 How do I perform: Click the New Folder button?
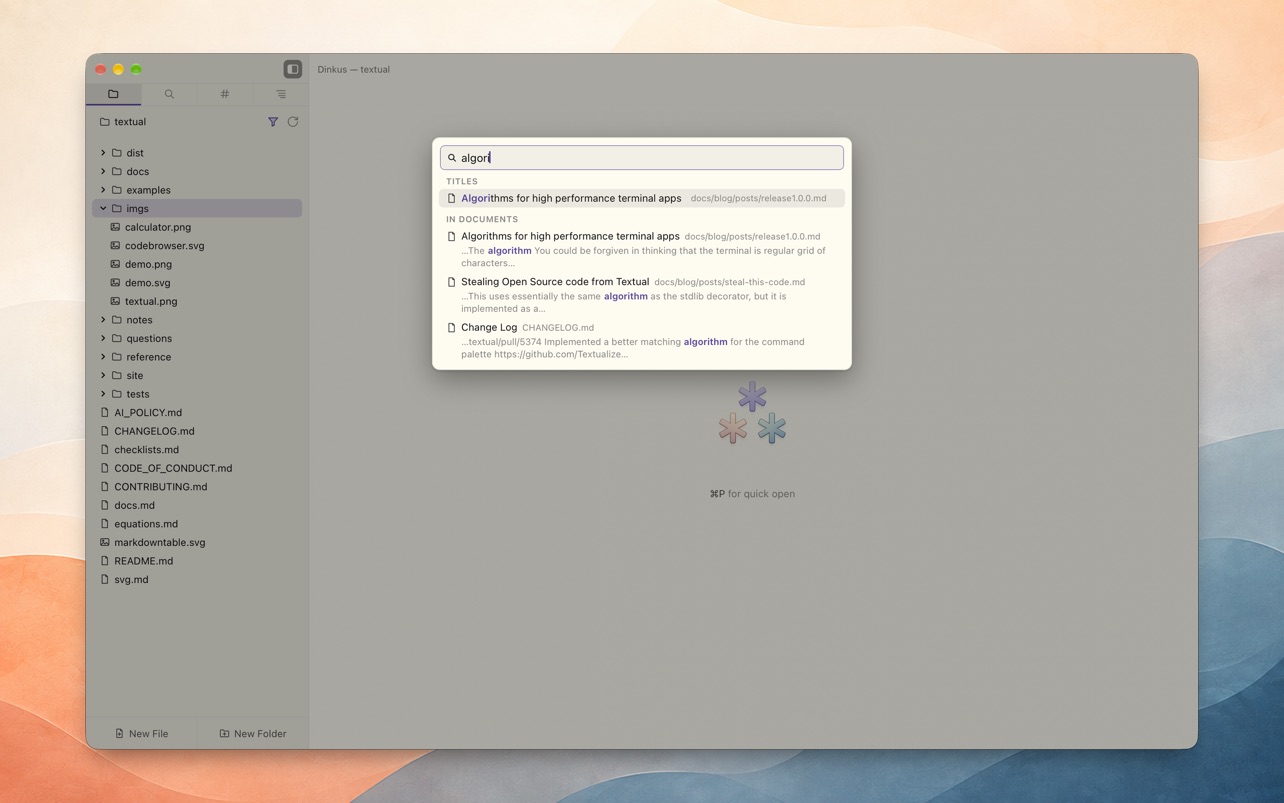[x=252, y=733]
